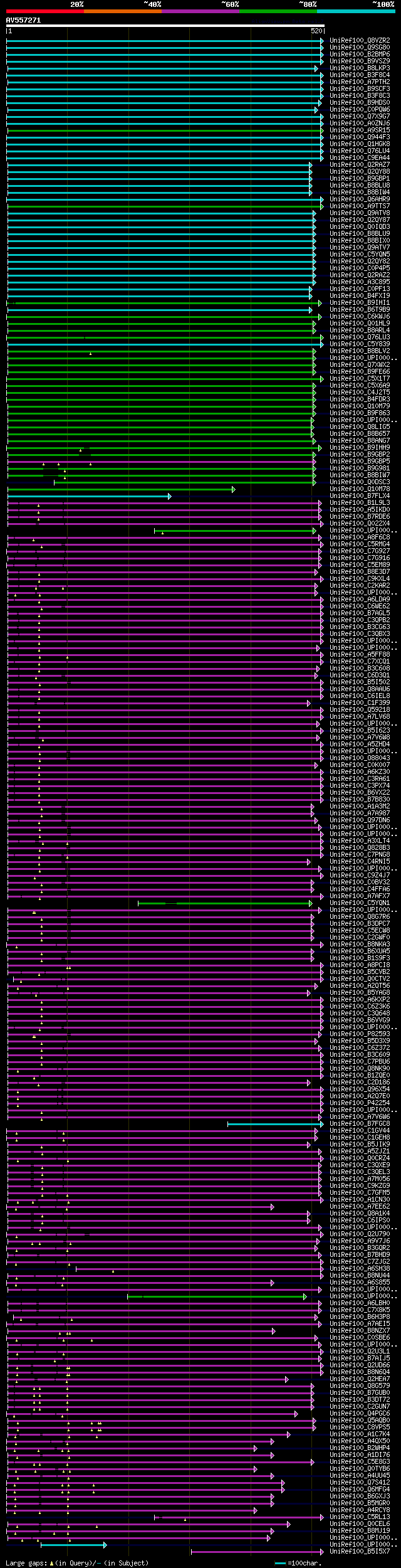Open UniRef100_Q8LIG5 entry
The width and height of the screenshot is (401, 1568).
pos(360,427)
